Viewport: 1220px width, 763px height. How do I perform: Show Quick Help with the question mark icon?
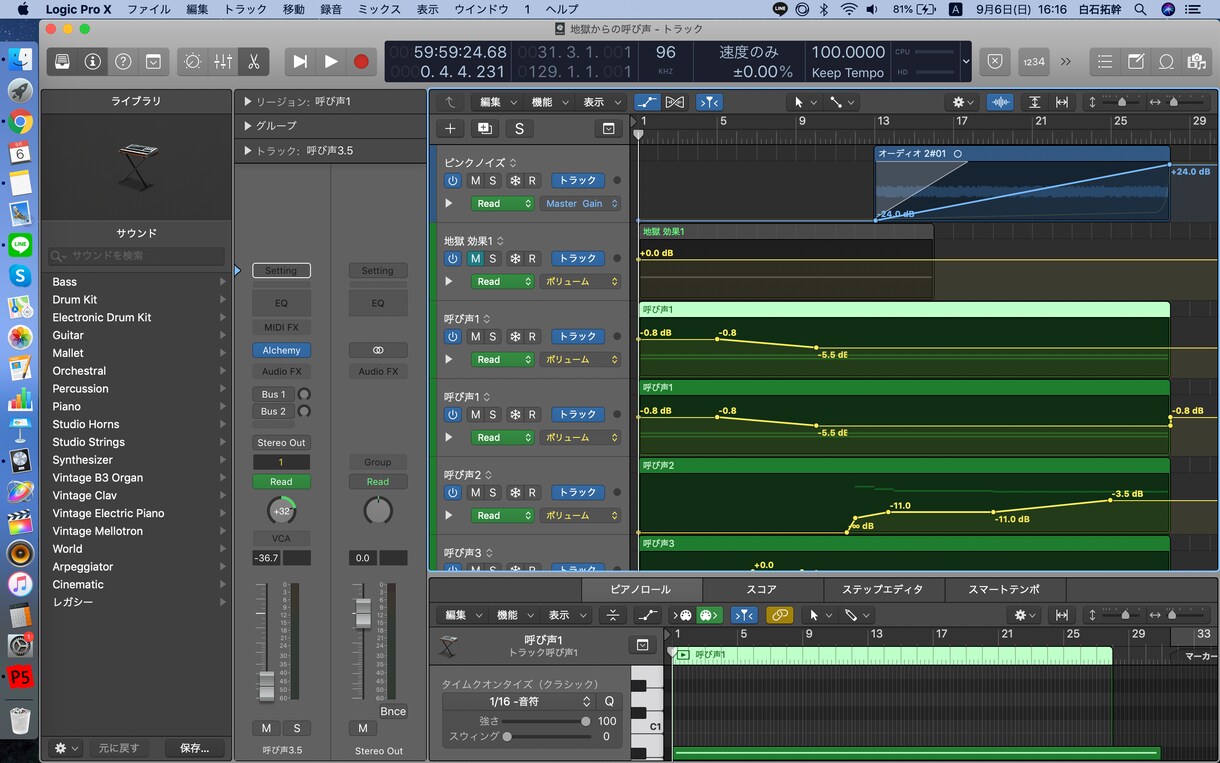[123, 61]
